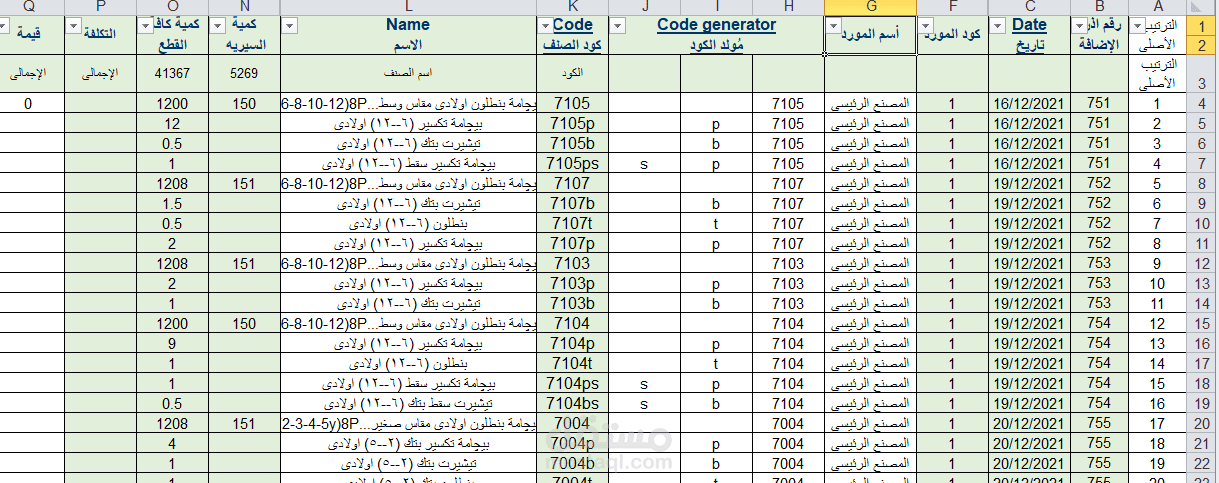Select the code cell 7107t
1219x483 pixels.
(572, 223)
